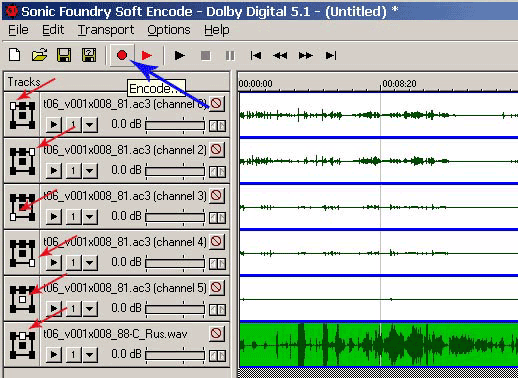Click the Tracks panel header
The height and width of the screenshot is (378, 518).
tap(116, 82)
